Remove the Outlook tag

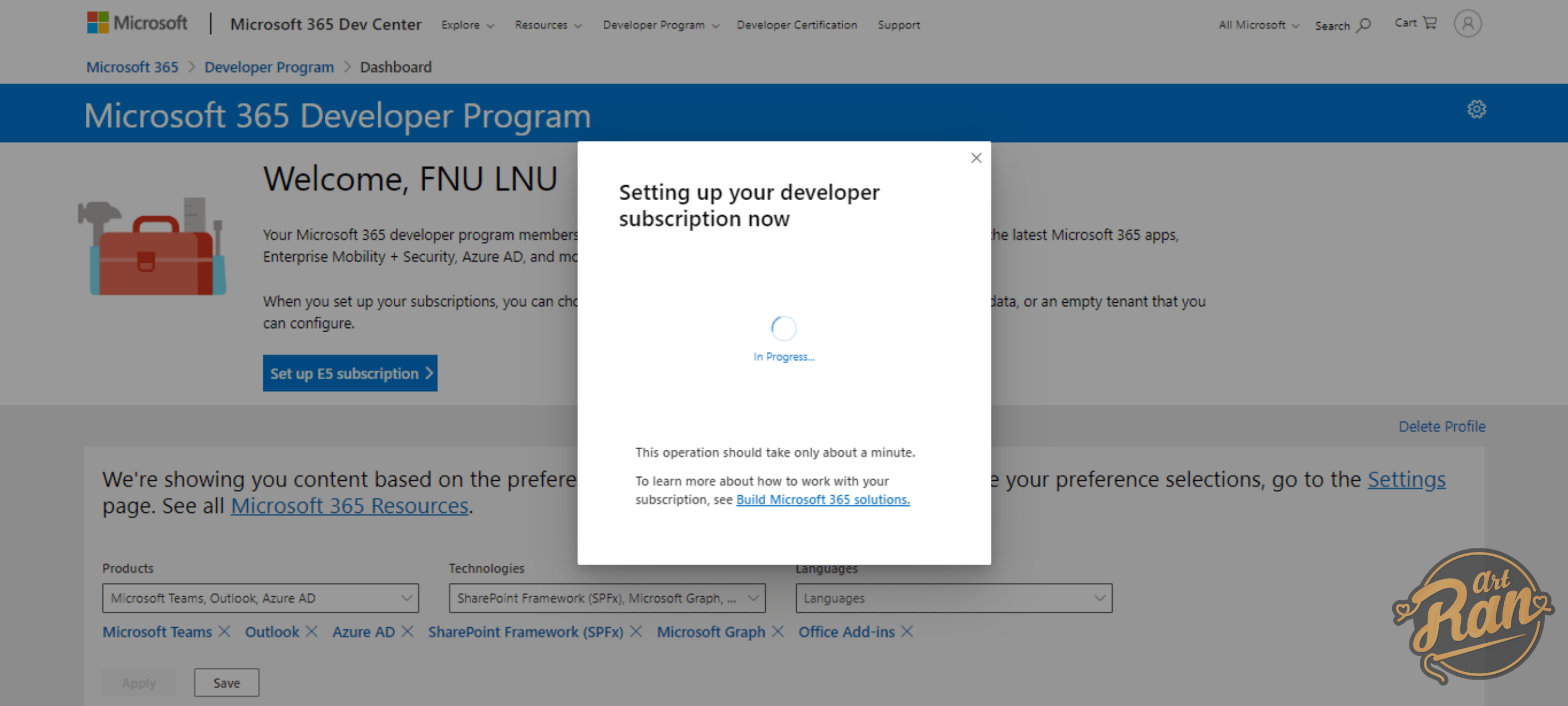312,631
